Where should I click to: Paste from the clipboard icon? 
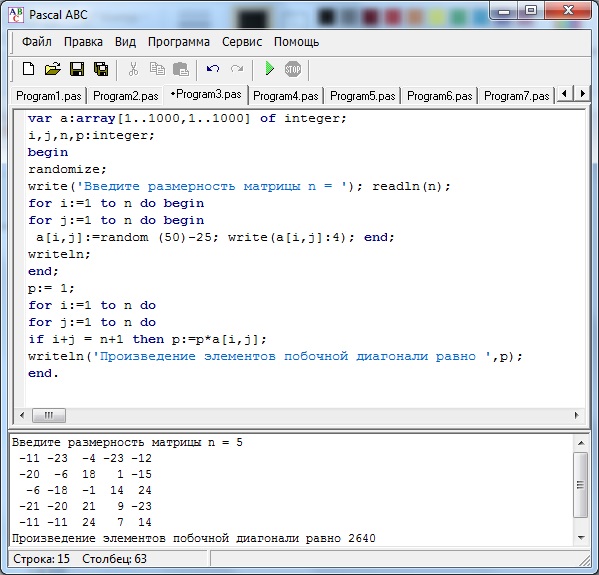pyautogui.click(x=181, y=69)
